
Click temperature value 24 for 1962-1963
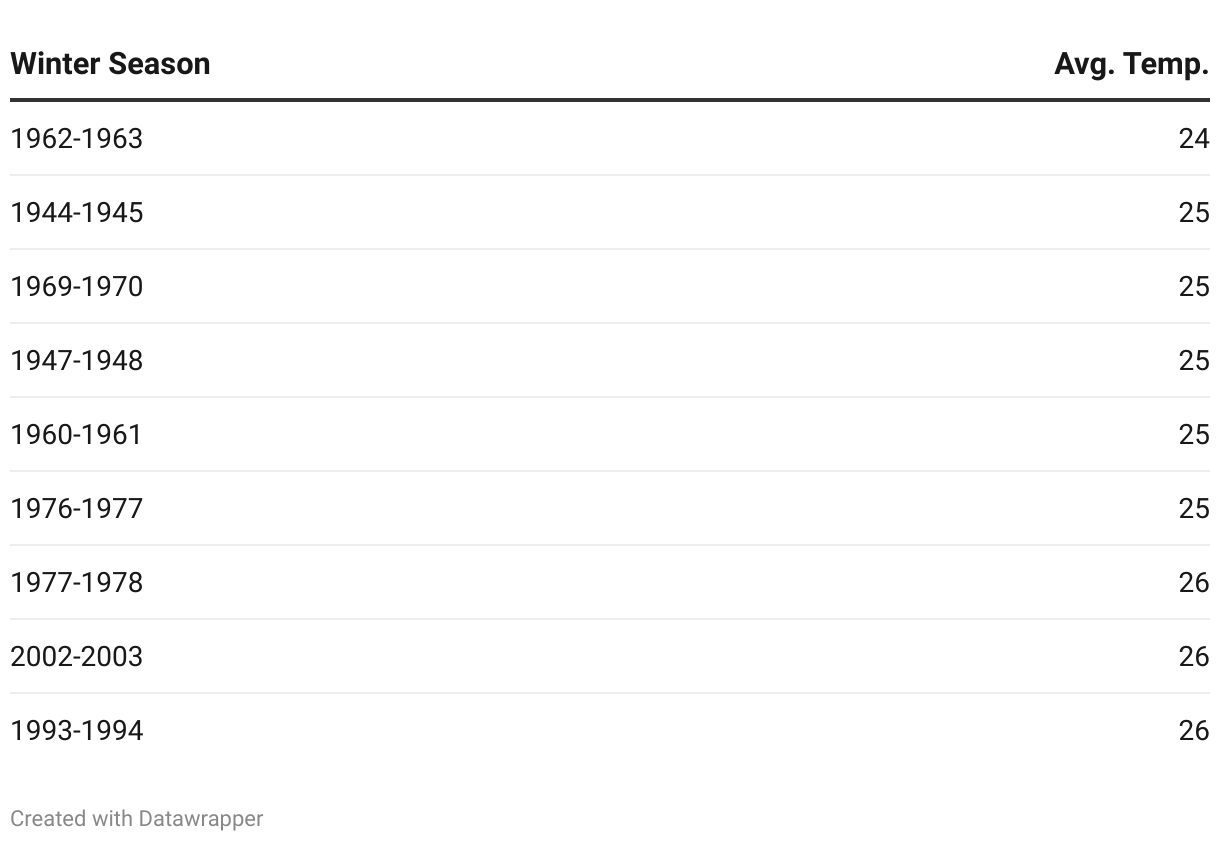tap(1193, 138)
